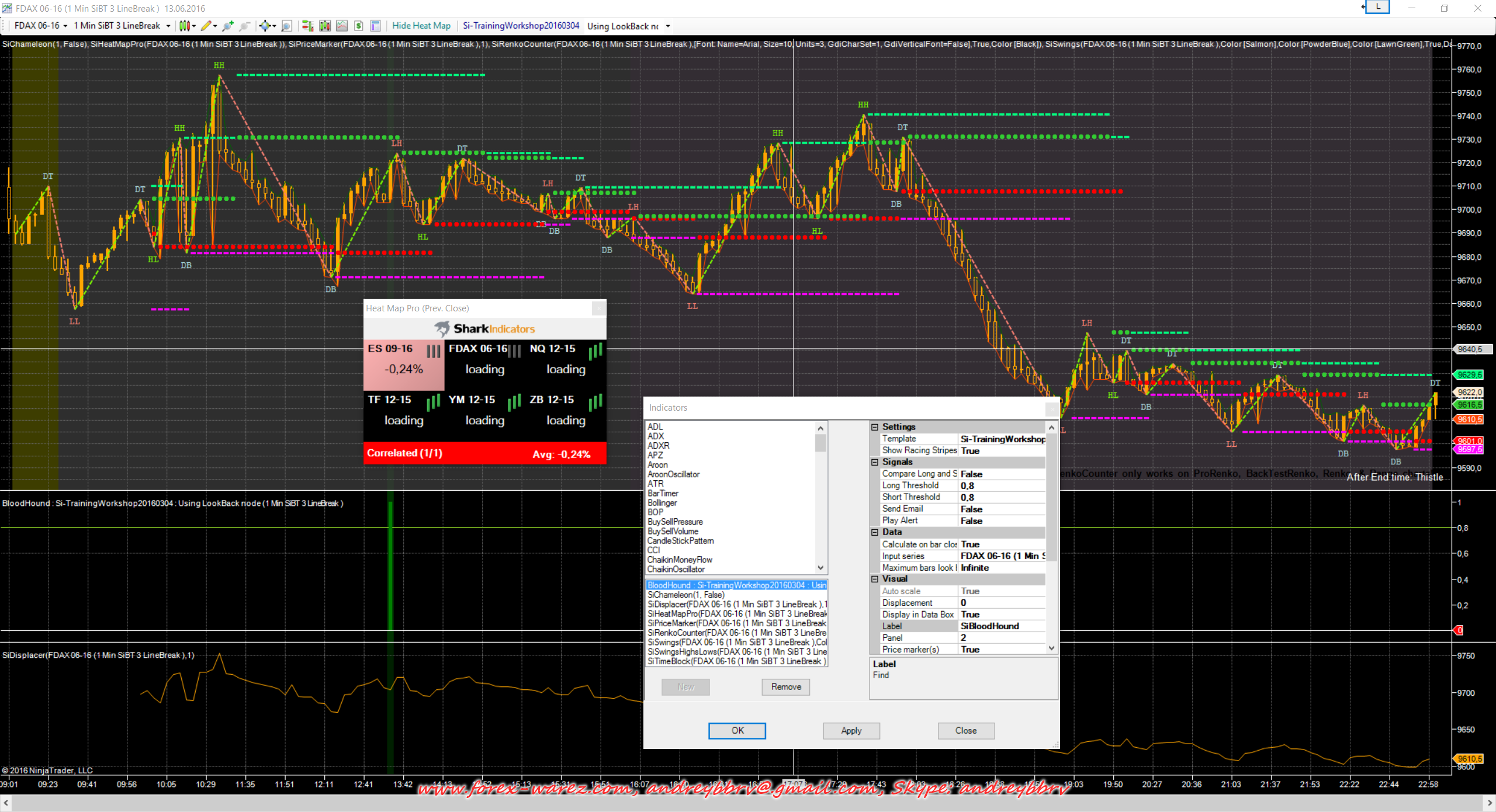The width and height of the screenshot is (1496, 812).
Task: Click the Hide Heat Map link
Action: [x=421, y=26]
